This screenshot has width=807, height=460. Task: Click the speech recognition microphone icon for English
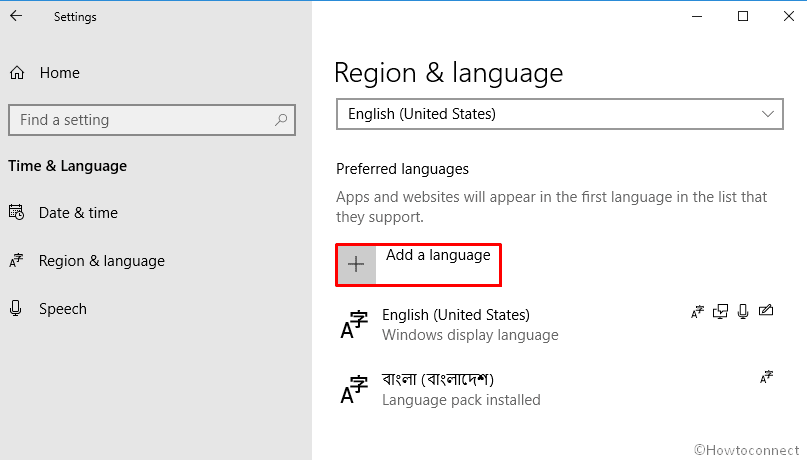click(x=743, y=311)
